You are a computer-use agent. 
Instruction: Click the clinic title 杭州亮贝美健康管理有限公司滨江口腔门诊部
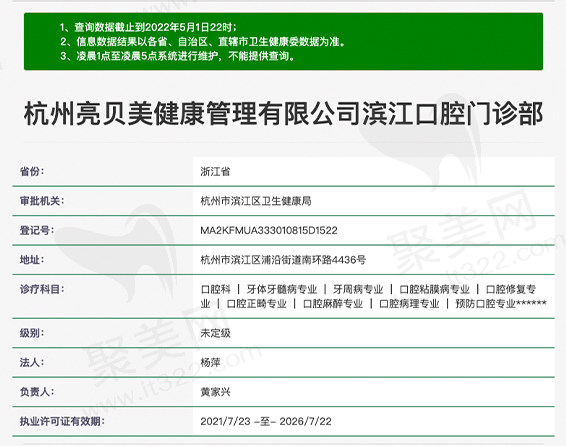(x=283, y=114)
